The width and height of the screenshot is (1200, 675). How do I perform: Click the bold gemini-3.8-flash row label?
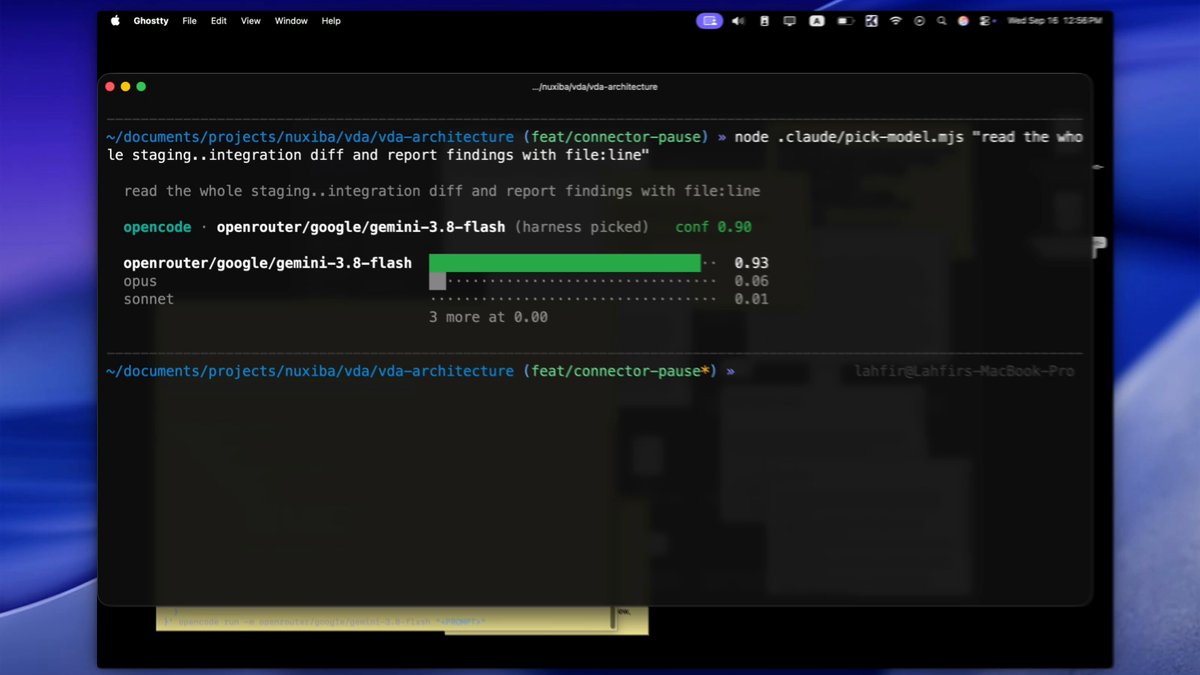tap(267, 263)
